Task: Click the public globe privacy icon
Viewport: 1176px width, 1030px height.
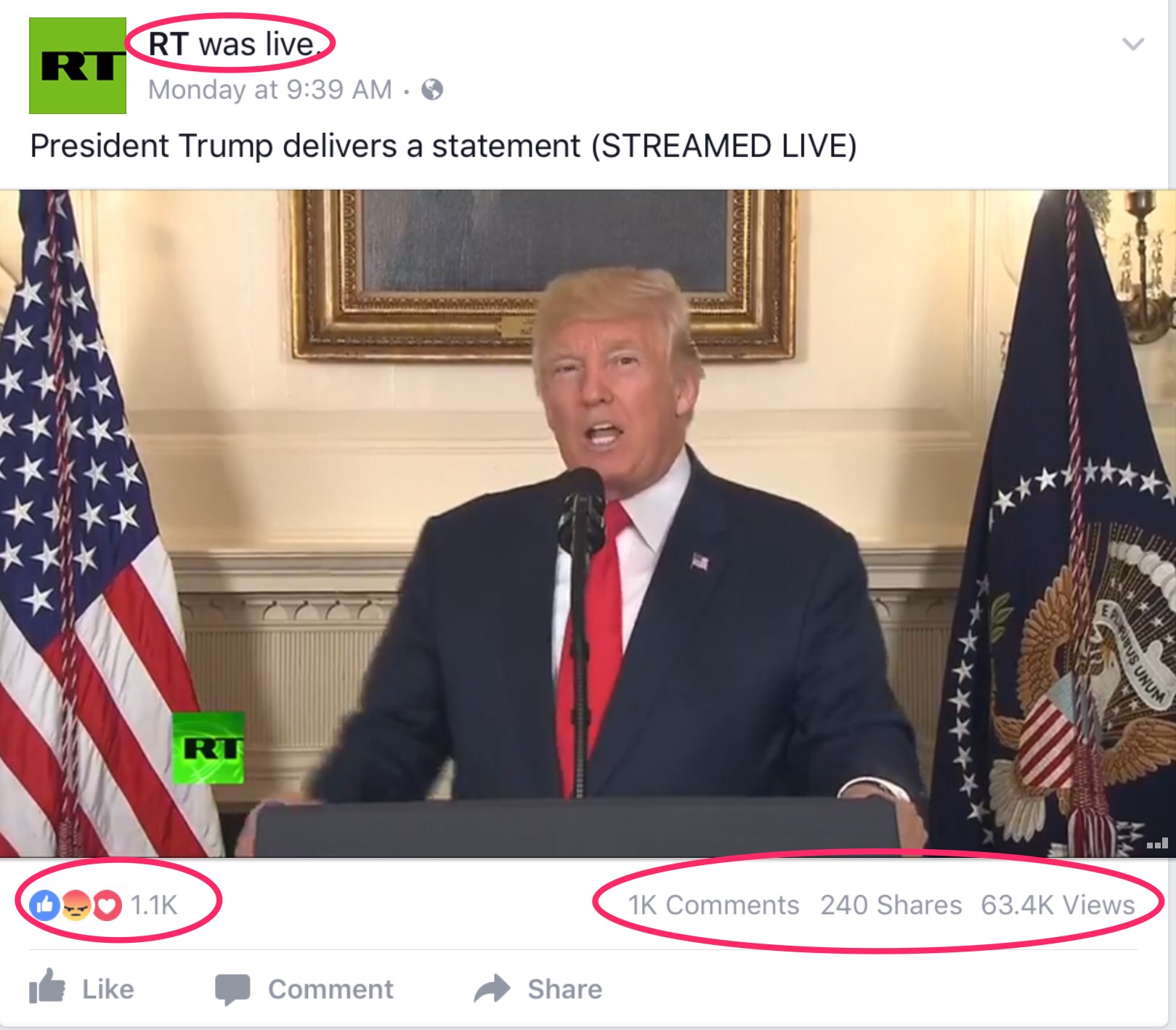Action: [x=432, y=89]
